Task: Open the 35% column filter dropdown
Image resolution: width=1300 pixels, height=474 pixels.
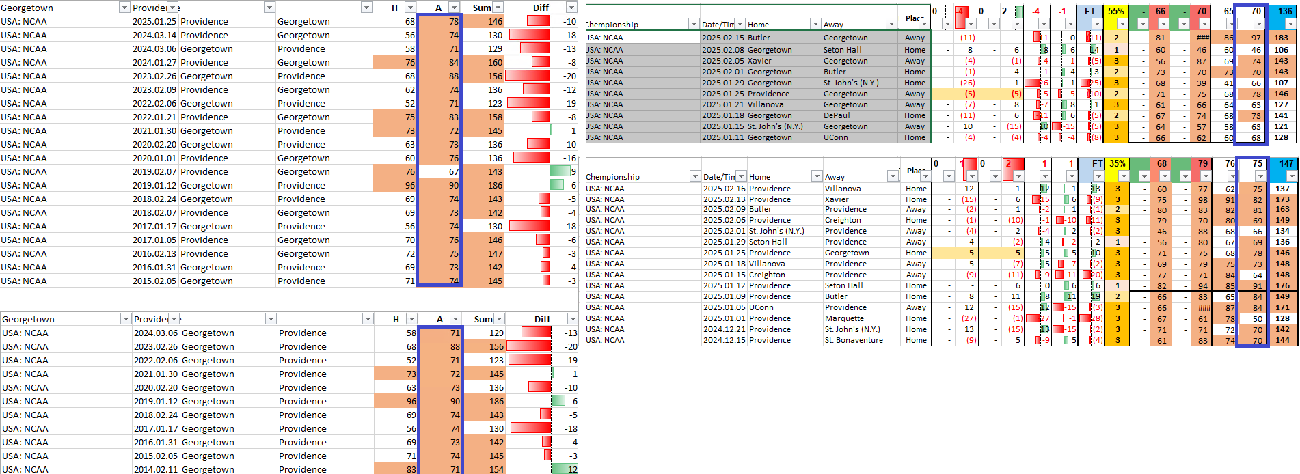Action: pyautogui.click(x=1125, y=176)
